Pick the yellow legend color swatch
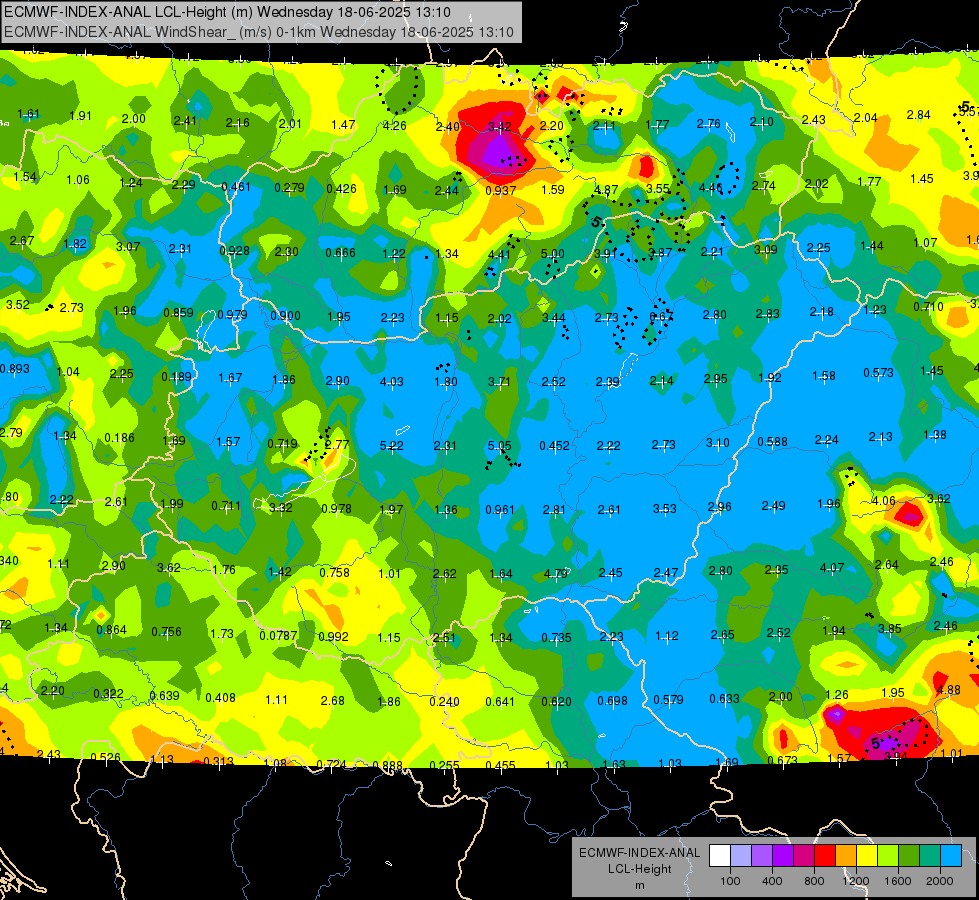 pyautogui.click(x=867, y=856)
